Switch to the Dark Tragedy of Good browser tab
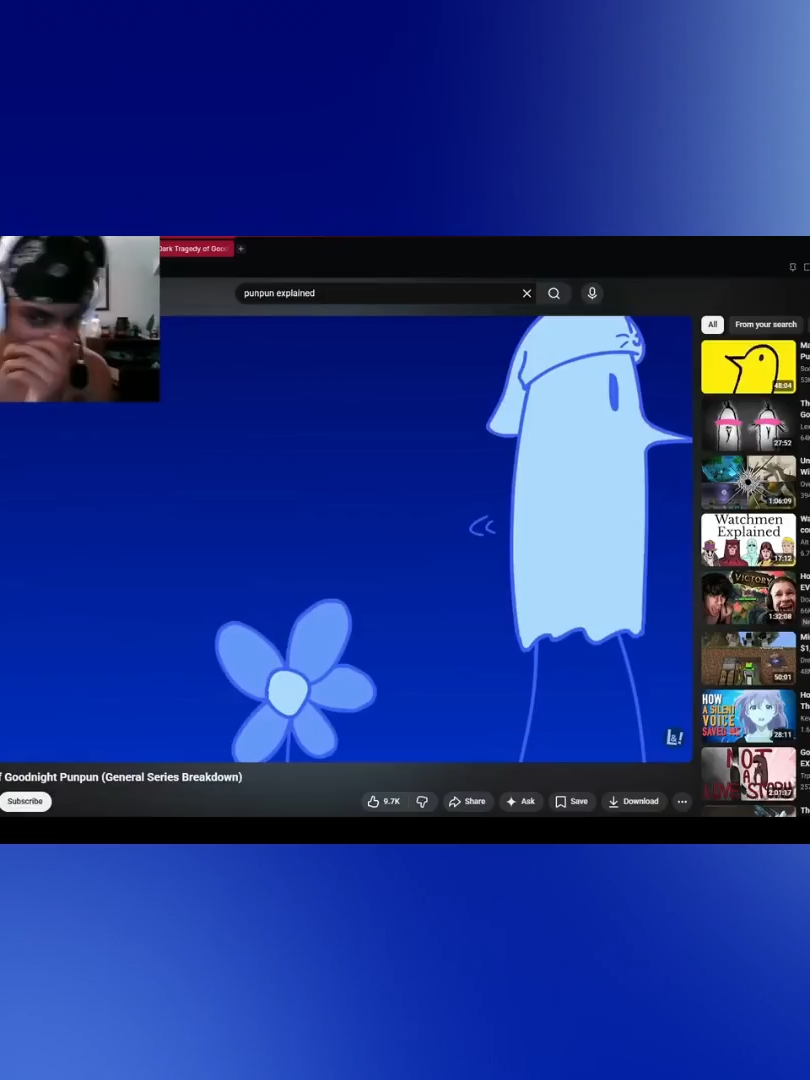The height and width of the screenshot is (1080, 810). [196, 249]
